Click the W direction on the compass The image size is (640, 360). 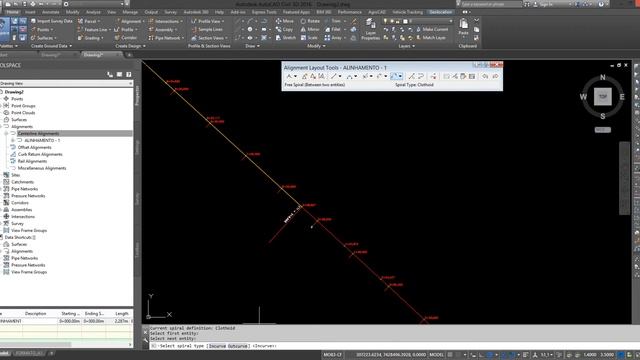[582, 97]
